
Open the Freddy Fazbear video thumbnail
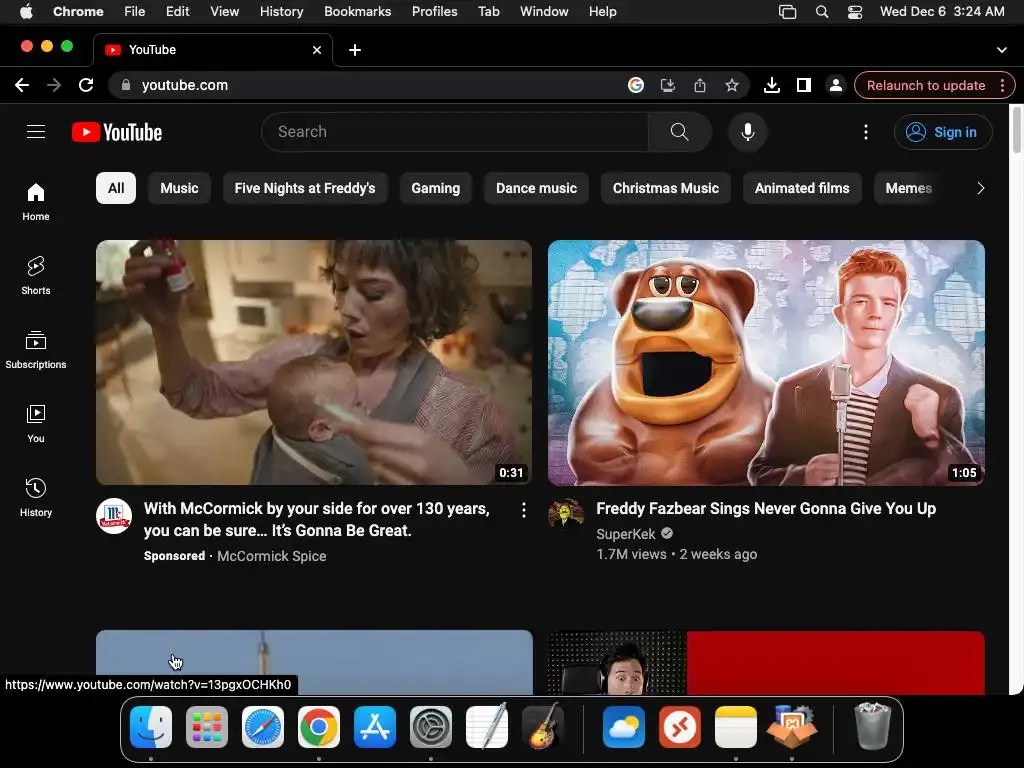click(x=766, y=362)
